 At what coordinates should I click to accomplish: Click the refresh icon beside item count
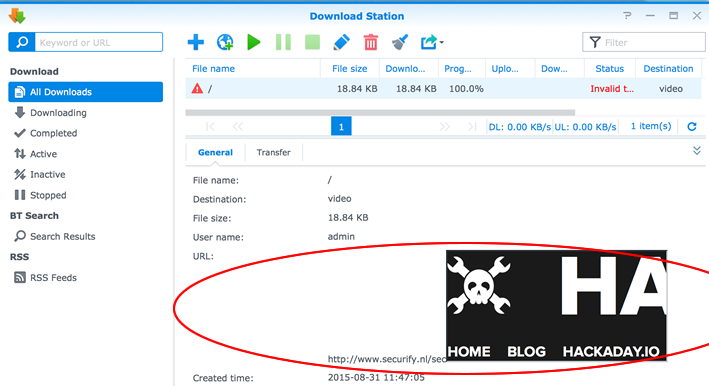point(692,127)
